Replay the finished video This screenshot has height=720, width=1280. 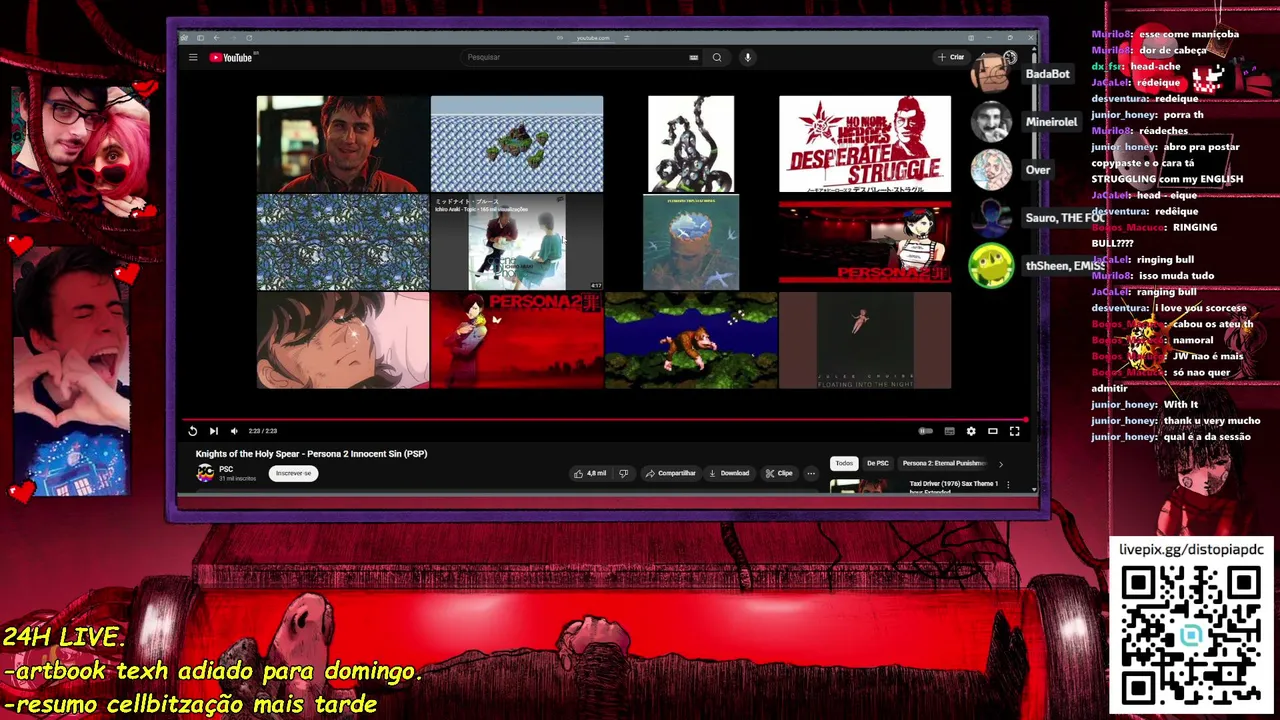tap(193, 431)
